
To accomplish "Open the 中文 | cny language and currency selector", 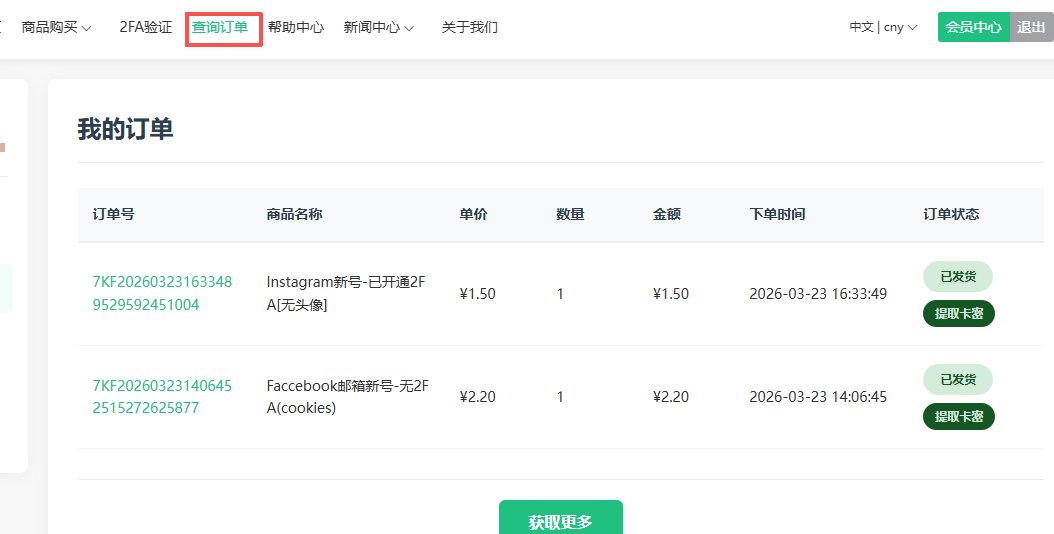I will [883, 27].
